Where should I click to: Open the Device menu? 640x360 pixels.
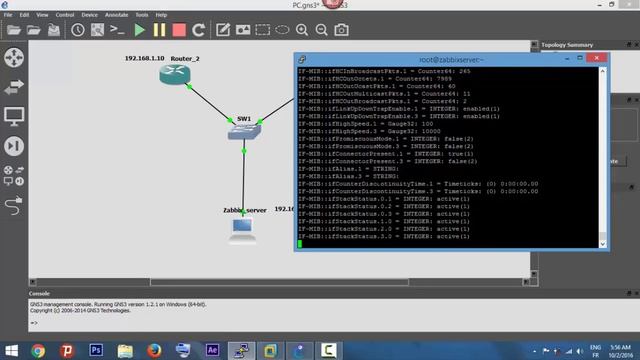pos(89,15)
